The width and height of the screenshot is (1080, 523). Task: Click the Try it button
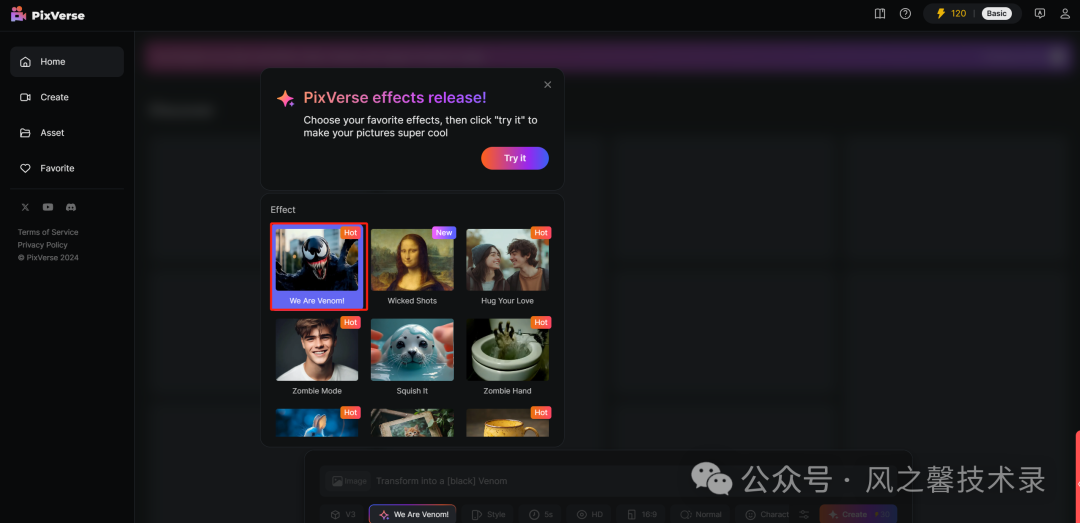click(x=515, y=158)
